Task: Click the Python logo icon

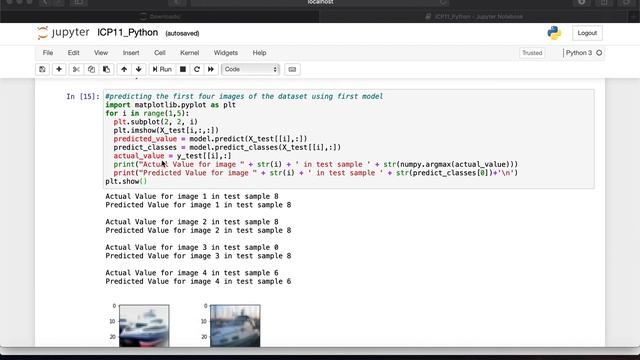Action: pyautogui.click(x=554, y=33)
